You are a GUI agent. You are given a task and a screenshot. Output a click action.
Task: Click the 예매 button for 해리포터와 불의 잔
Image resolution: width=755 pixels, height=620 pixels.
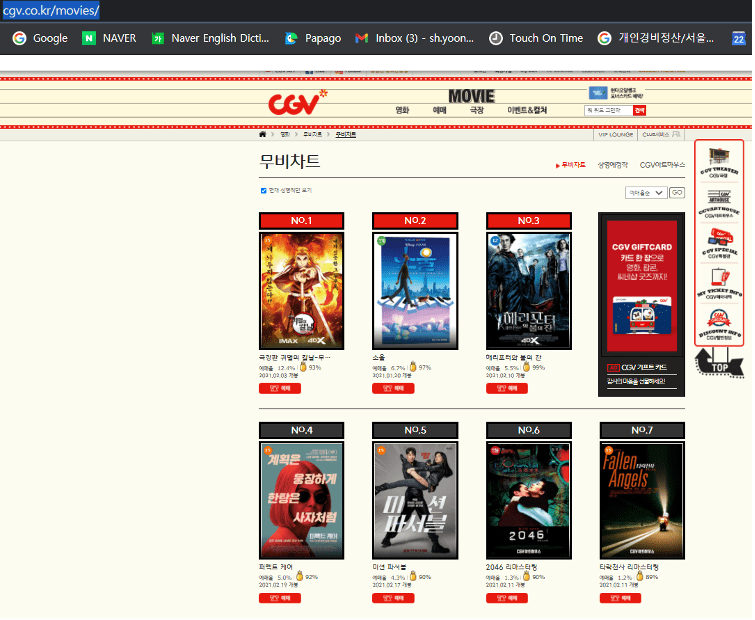[507, 388]
